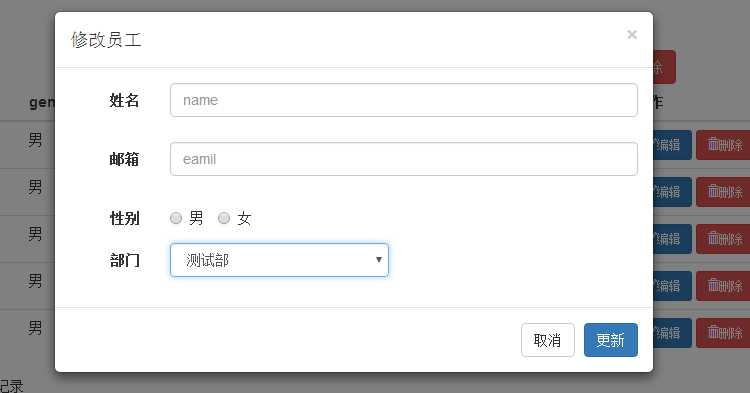Click the 部门 label
Image resolution: width=750 pixels, height=393 pixels.
(124, 261)
